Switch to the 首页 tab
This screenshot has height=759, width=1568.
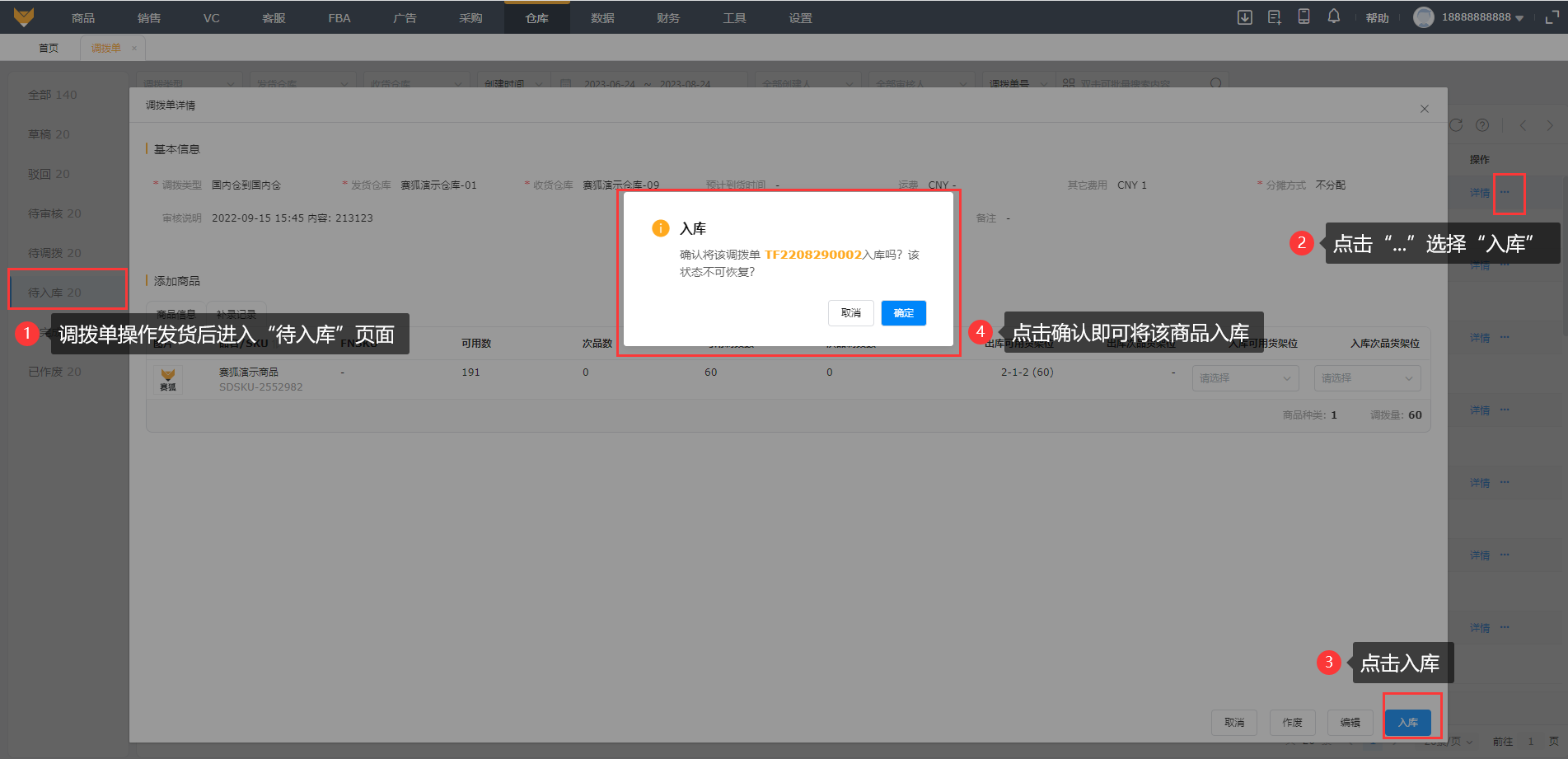pos(49,48)
